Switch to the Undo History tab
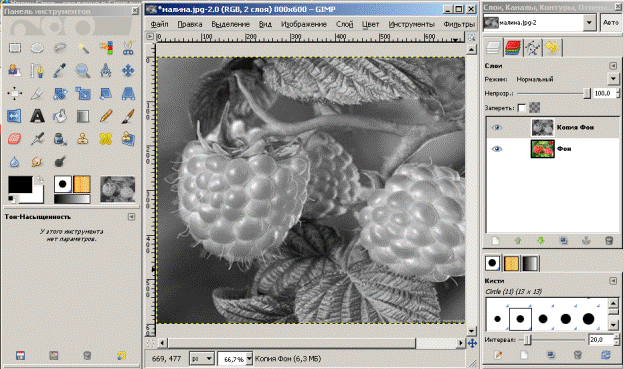This screenshot has height=369, width=624. point(552,48)
